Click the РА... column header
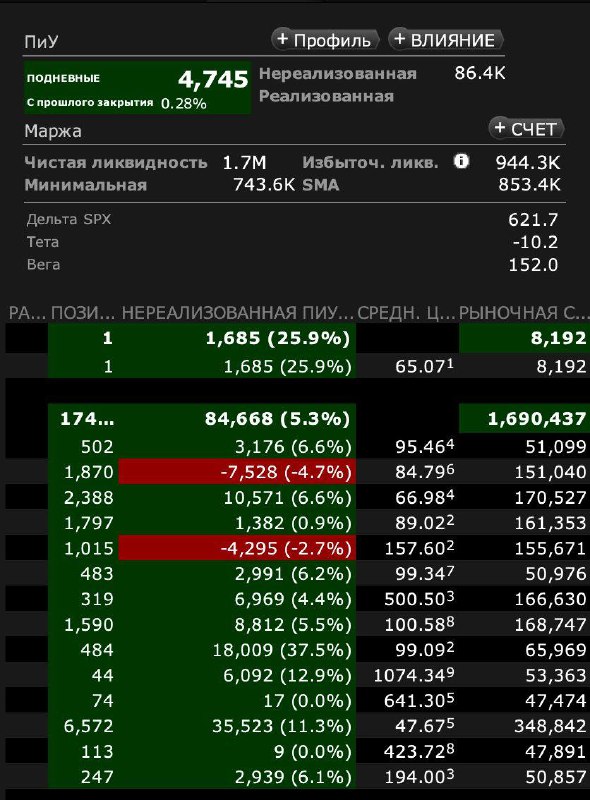 27,313
